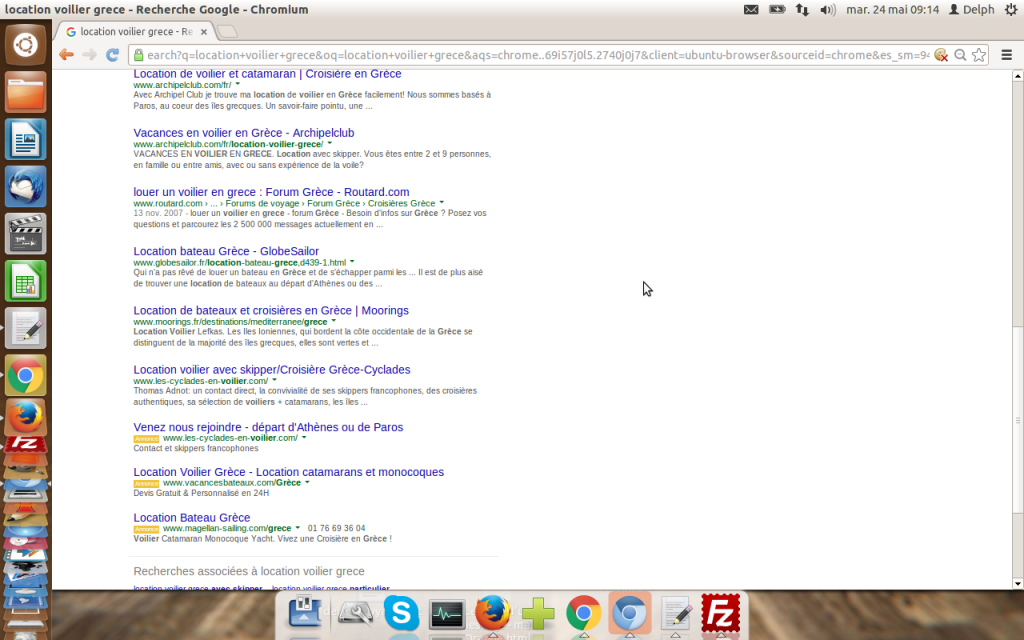Open Thunderbird mail from the launcher

(25, 186)
